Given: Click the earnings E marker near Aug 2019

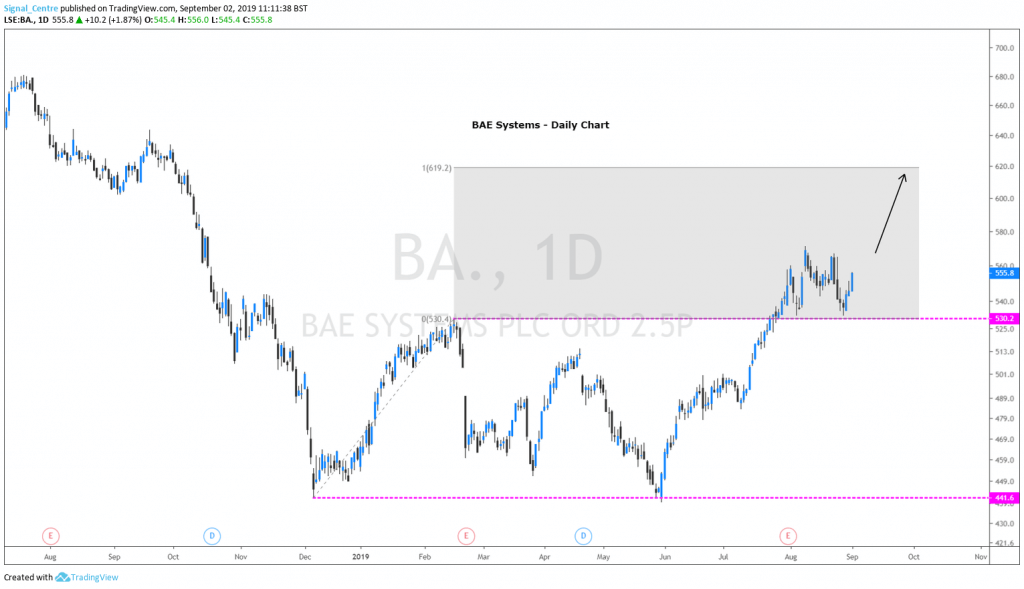Looking at the screenshot, I should point(788,536).
